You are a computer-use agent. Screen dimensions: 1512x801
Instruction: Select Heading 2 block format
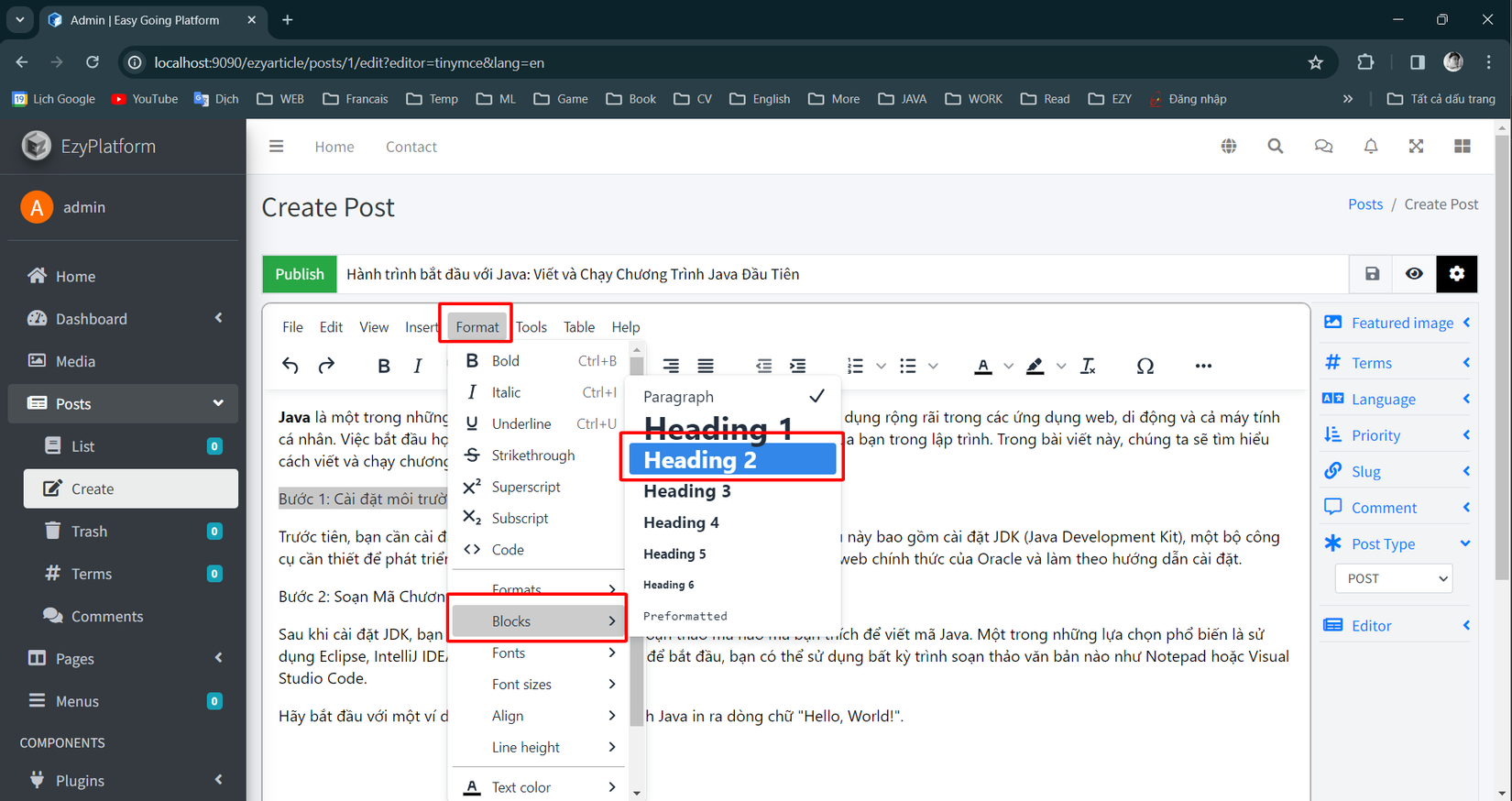[732, 460]
